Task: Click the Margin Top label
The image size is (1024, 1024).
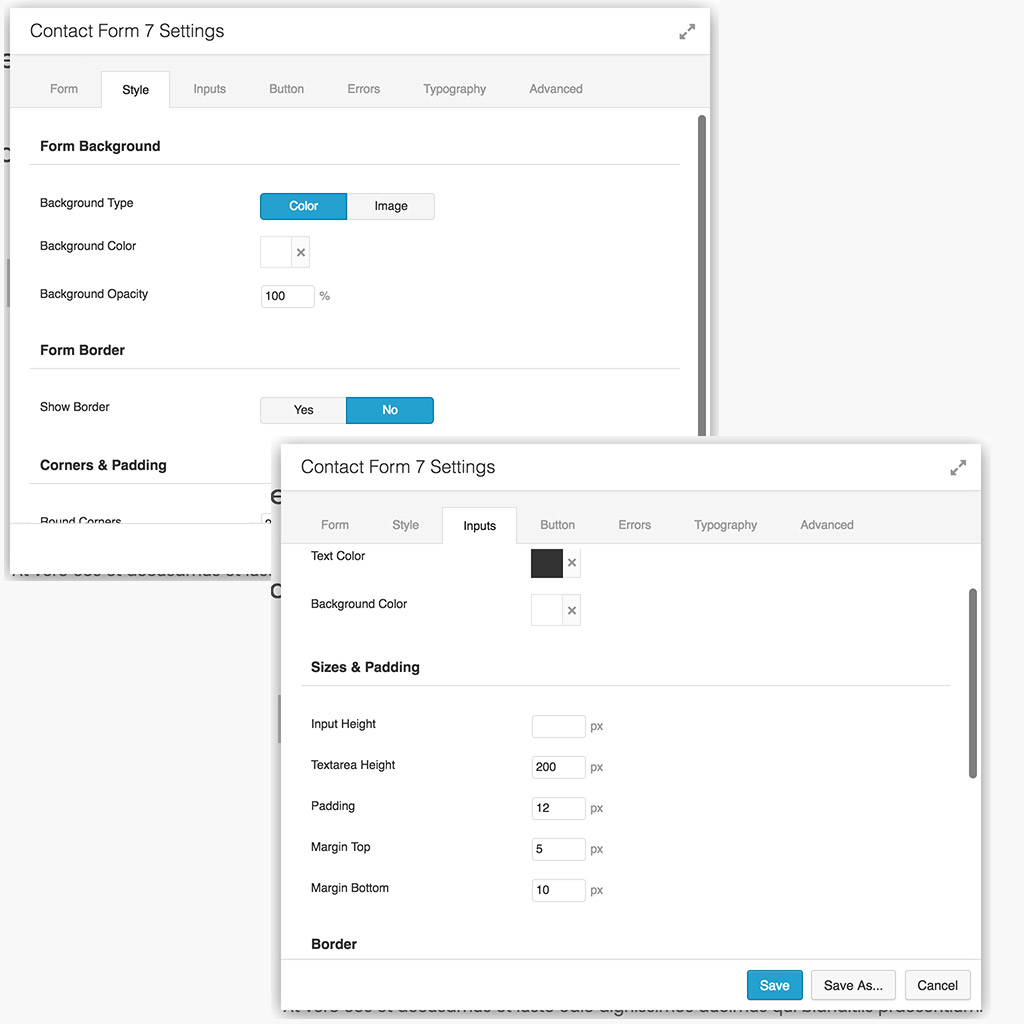Action: pos(340,846)
